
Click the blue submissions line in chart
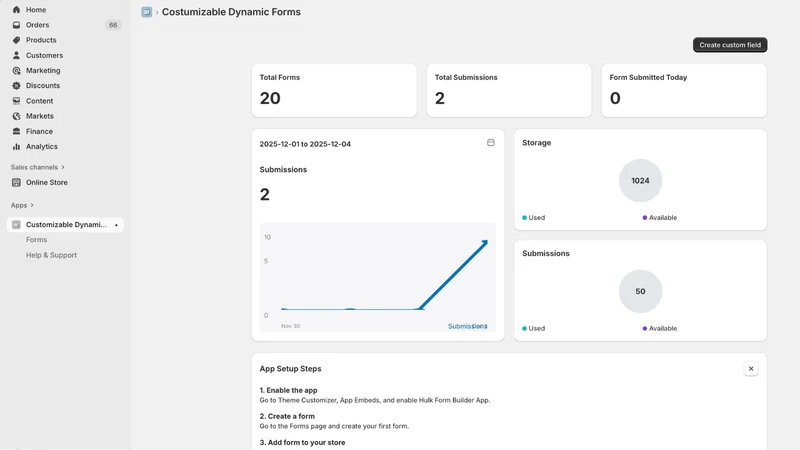453,276
